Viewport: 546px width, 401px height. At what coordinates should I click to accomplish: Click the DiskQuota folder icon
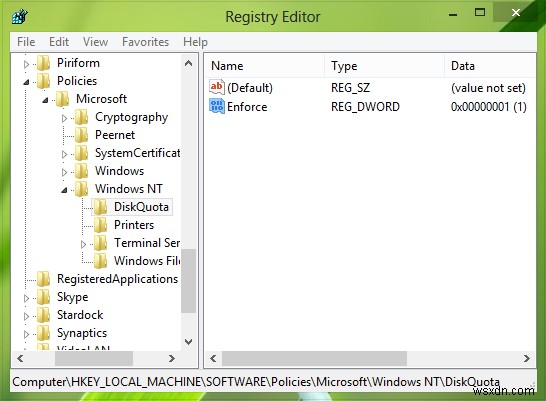[x=101, y=207]
